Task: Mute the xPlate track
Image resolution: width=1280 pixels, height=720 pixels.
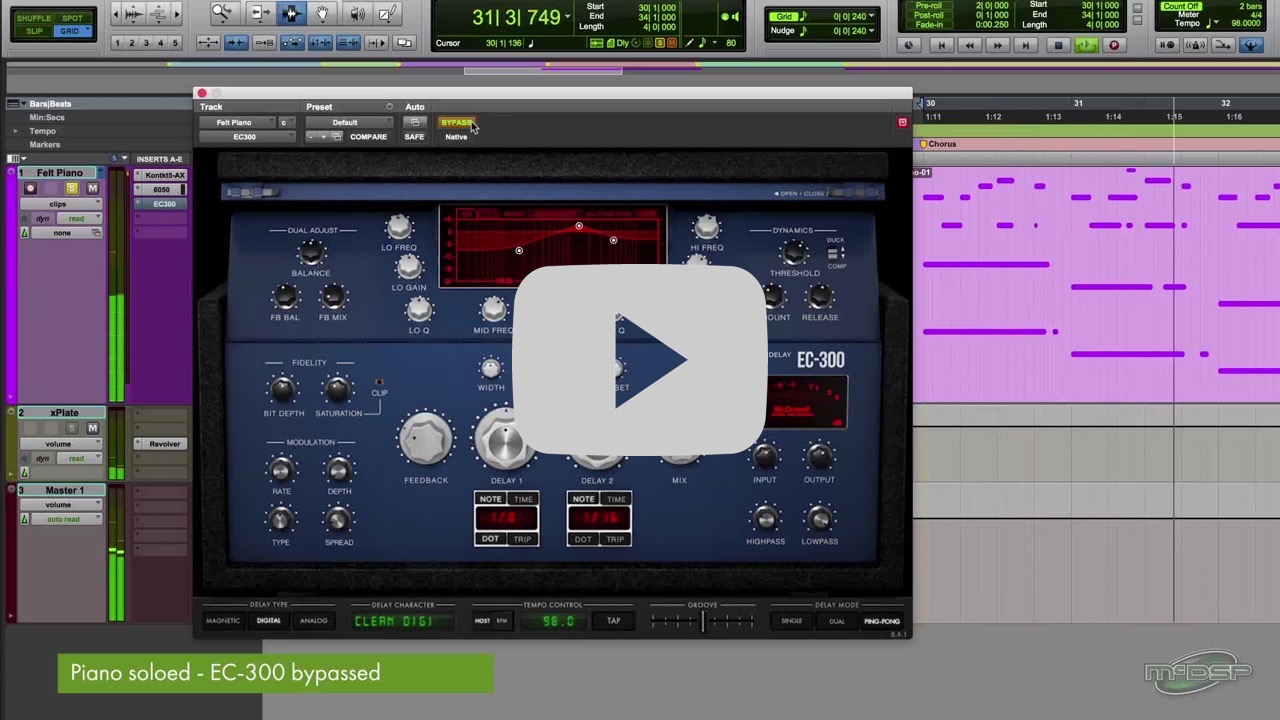Action: pyautogui.click(x=92, y=428)
